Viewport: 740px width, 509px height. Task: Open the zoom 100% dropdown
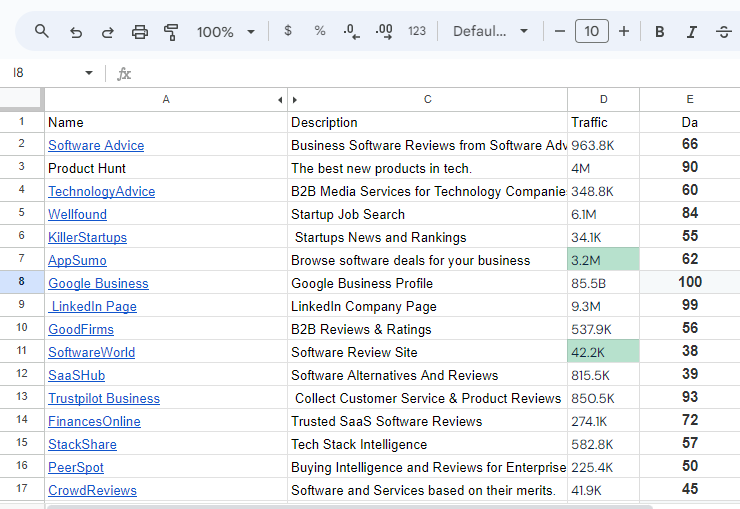coord(226,32)
